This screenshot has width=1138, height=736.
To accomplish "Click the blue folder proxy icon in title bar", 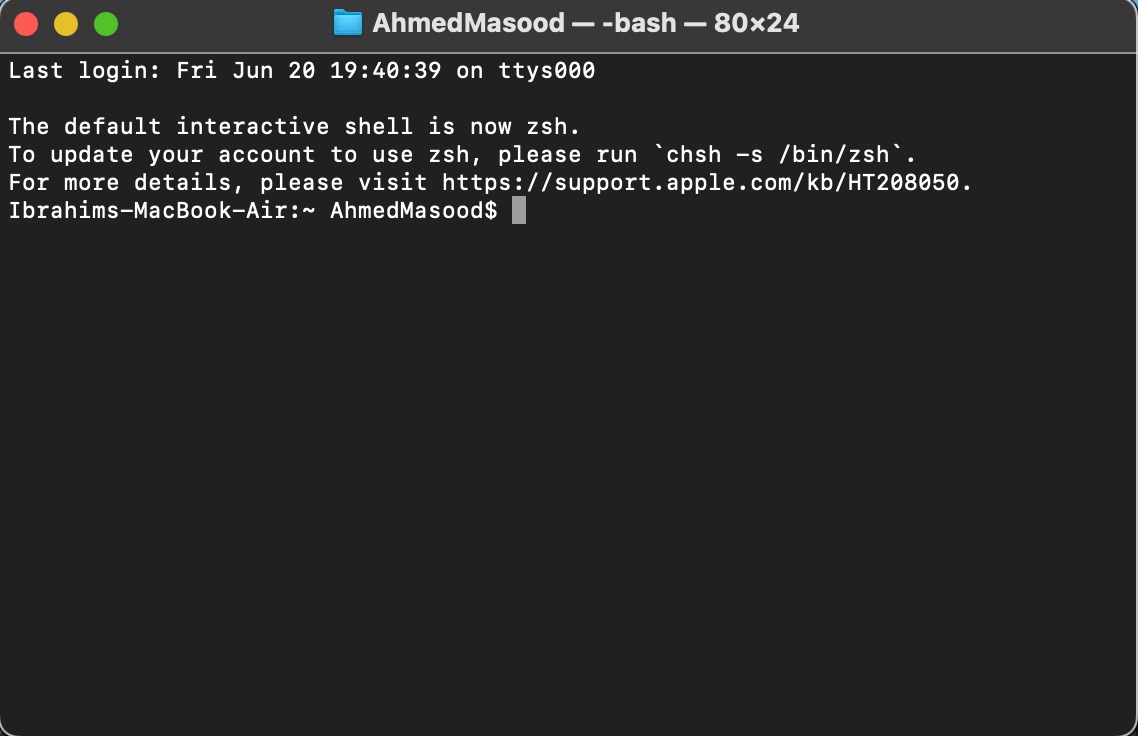I will click(x=348, y=23).
